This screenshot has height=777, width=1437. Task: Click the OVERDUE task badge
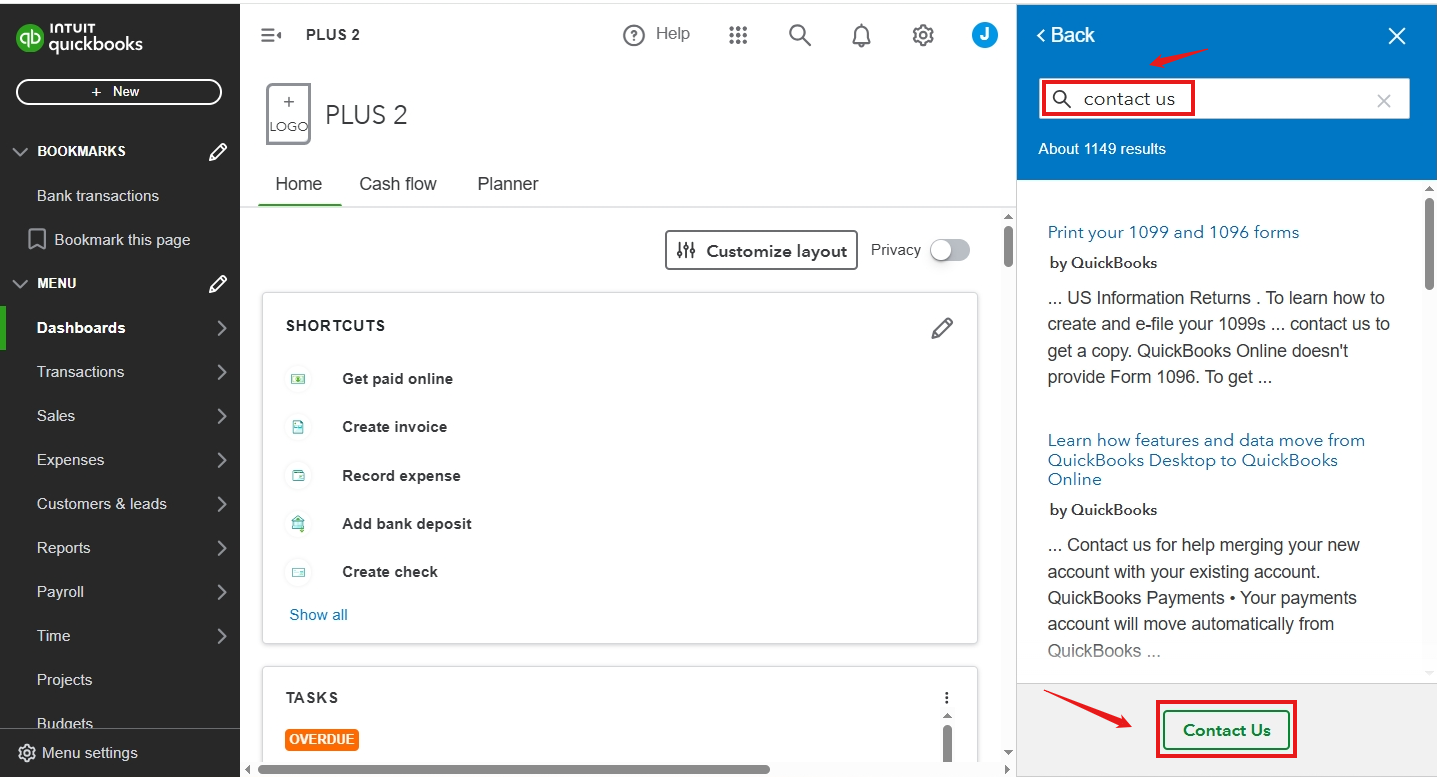pyautogui.click(x=322, y=739)
